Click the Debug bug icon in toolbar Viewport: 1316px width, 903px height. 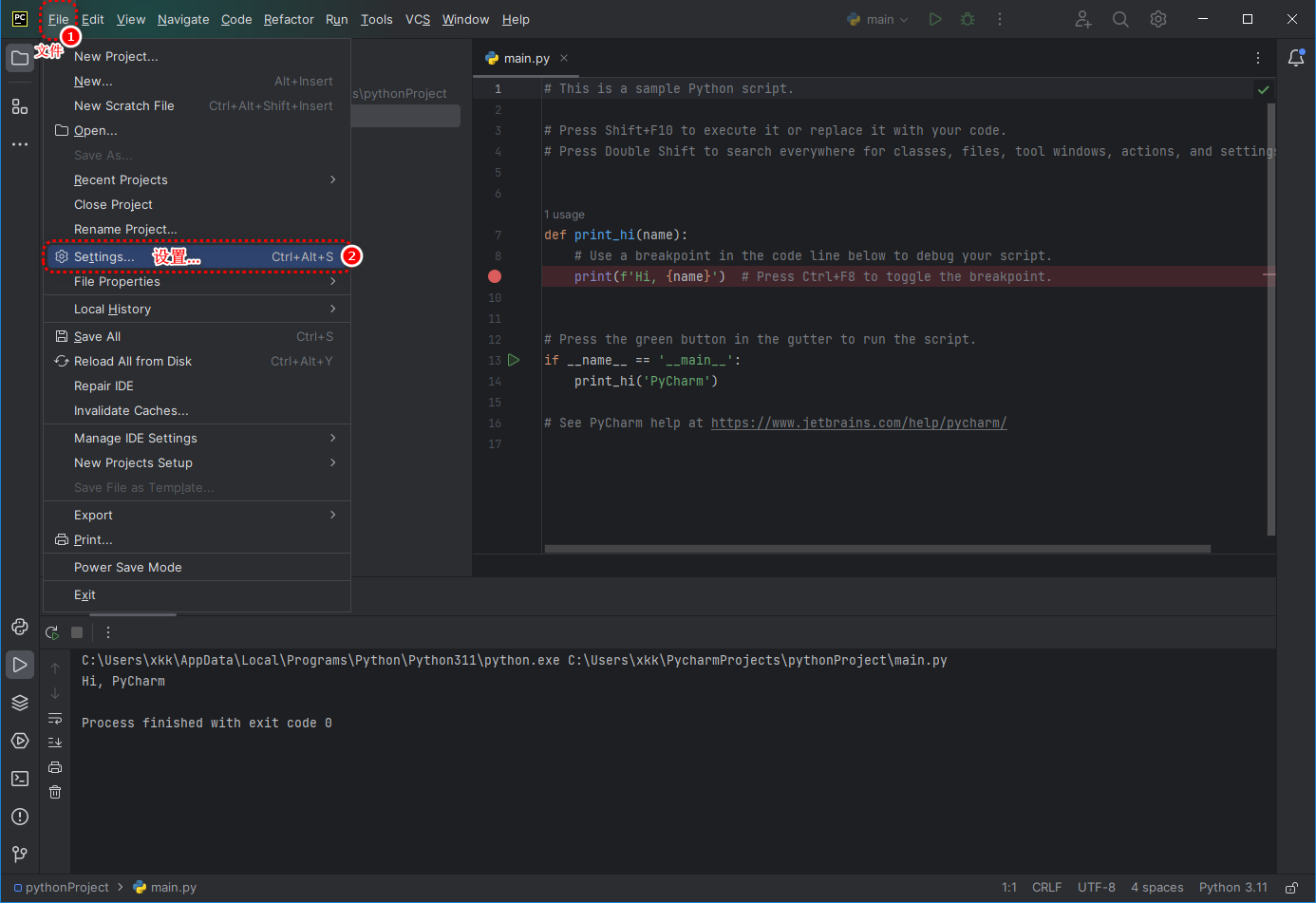[x=968, y=19]
